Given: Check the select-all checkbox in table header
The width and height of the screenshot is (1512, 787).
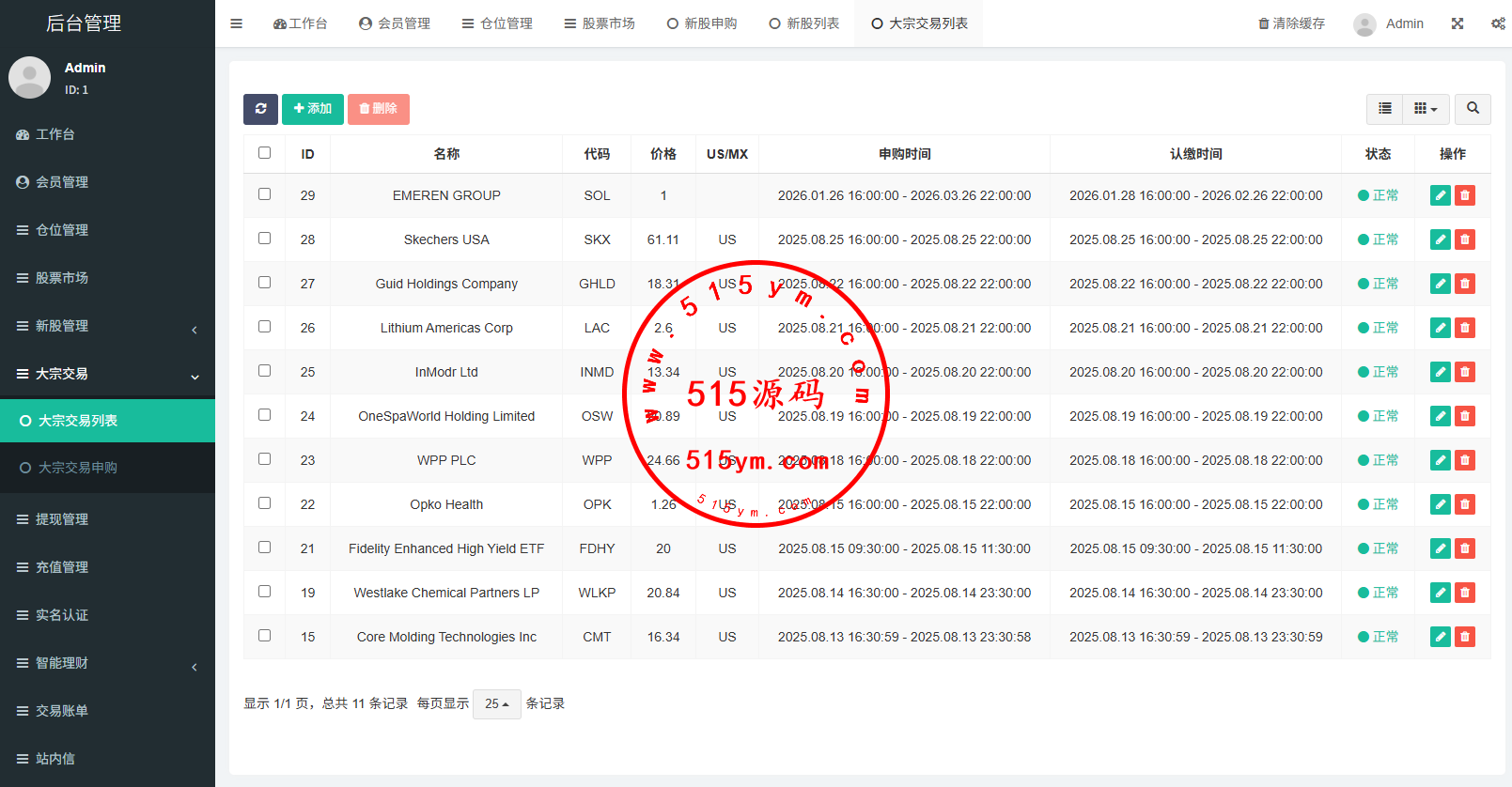Looking at the screenshot, I should click(x=264, y=153).
